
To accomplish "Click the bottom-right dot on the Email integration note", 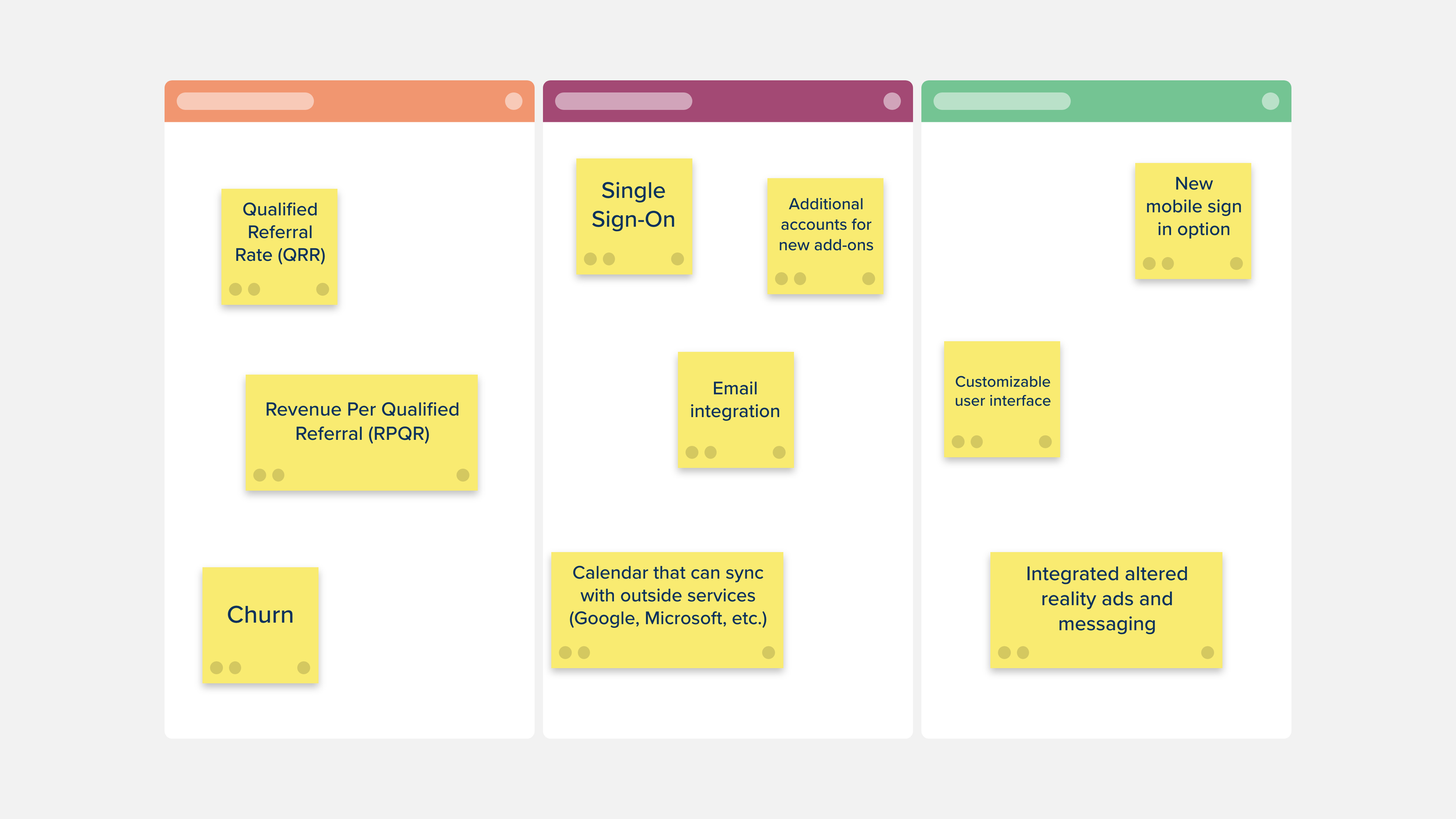I will (x=779, y=452).
